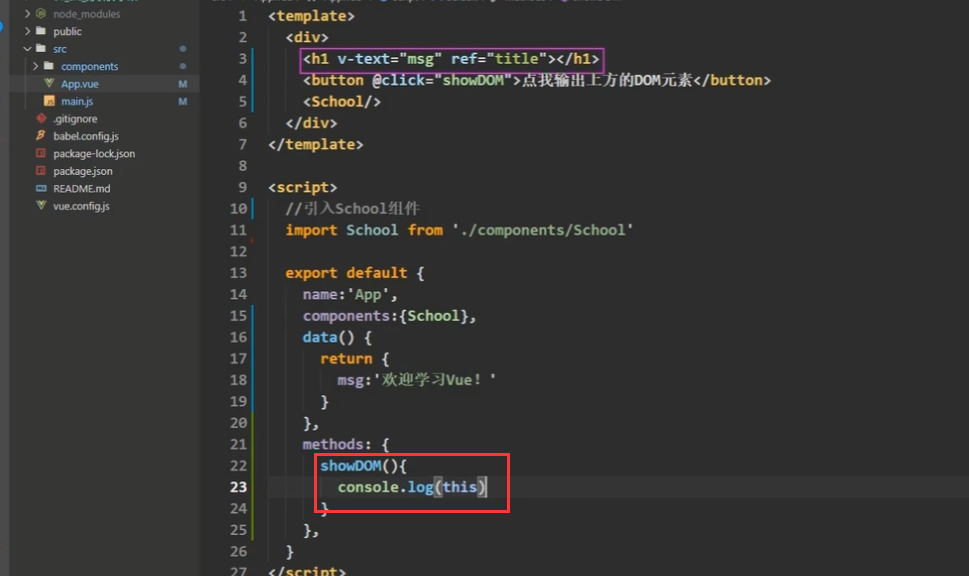Click the './components/School' import path
The height and width of the screenshot is (576, 969).
pos(543,230)
